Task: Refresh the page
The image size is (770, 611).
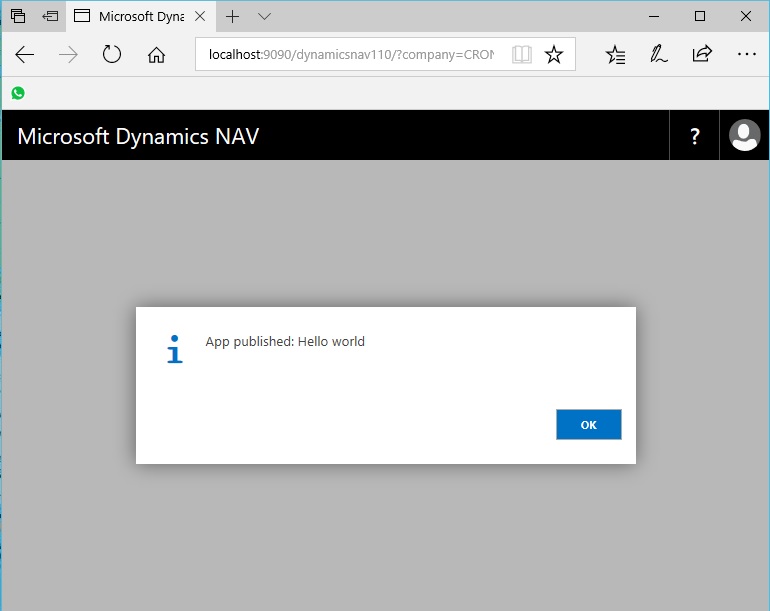Action: click(x=112, y=55)
